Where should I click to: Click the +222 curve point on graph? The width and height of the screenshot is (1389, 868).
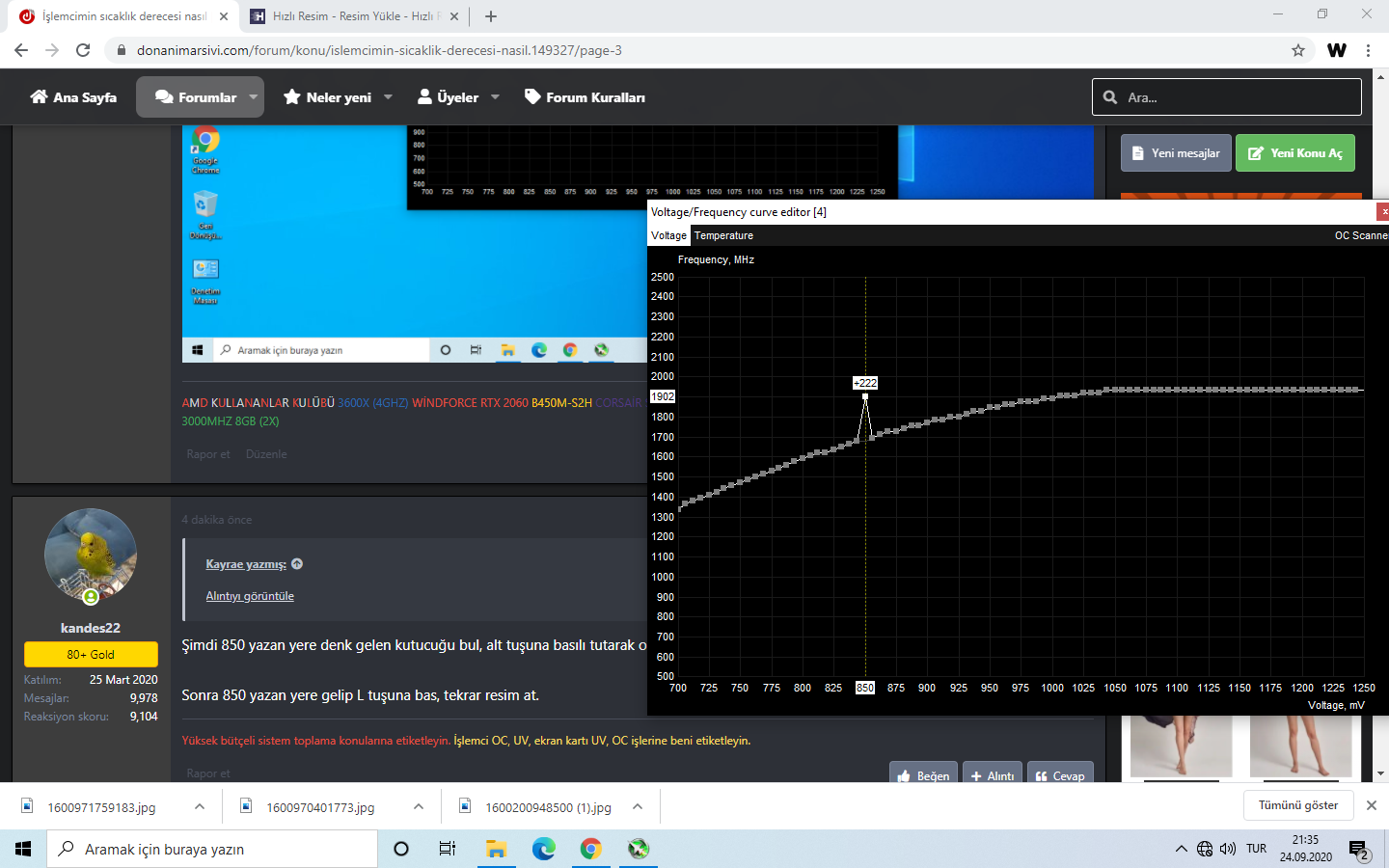[865, 396]
